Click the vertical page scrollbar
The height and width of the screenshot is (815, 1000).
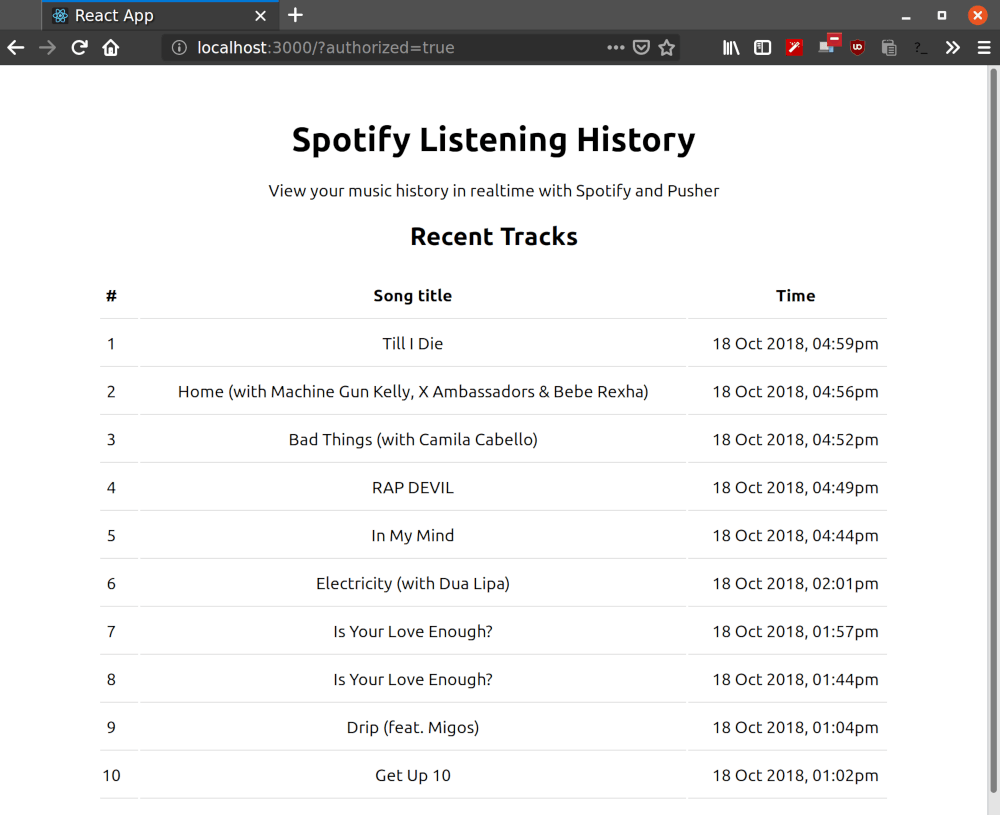[x=993, y=430]
